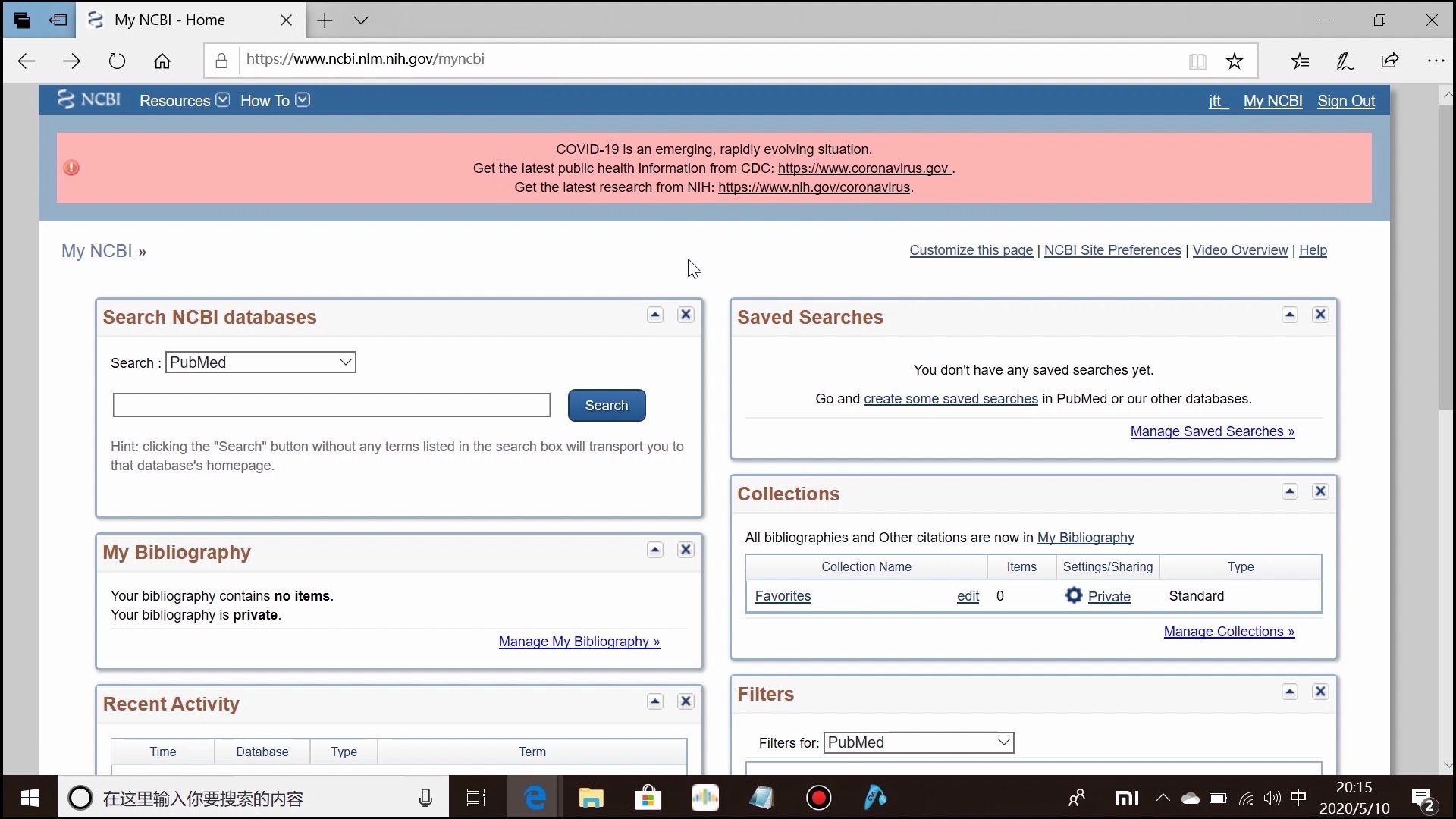Screen dimensions: 1456x819
Task: Open the Windows Start menu
Action: point(30,798)
